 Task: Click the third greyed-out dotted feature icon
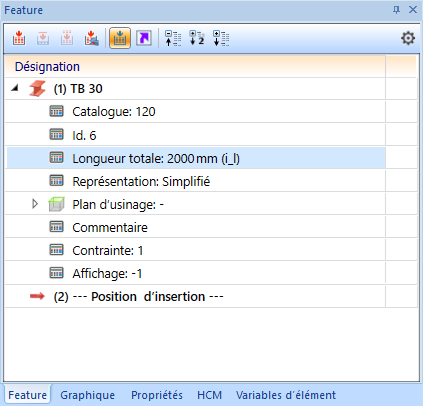tap(67, 38)
